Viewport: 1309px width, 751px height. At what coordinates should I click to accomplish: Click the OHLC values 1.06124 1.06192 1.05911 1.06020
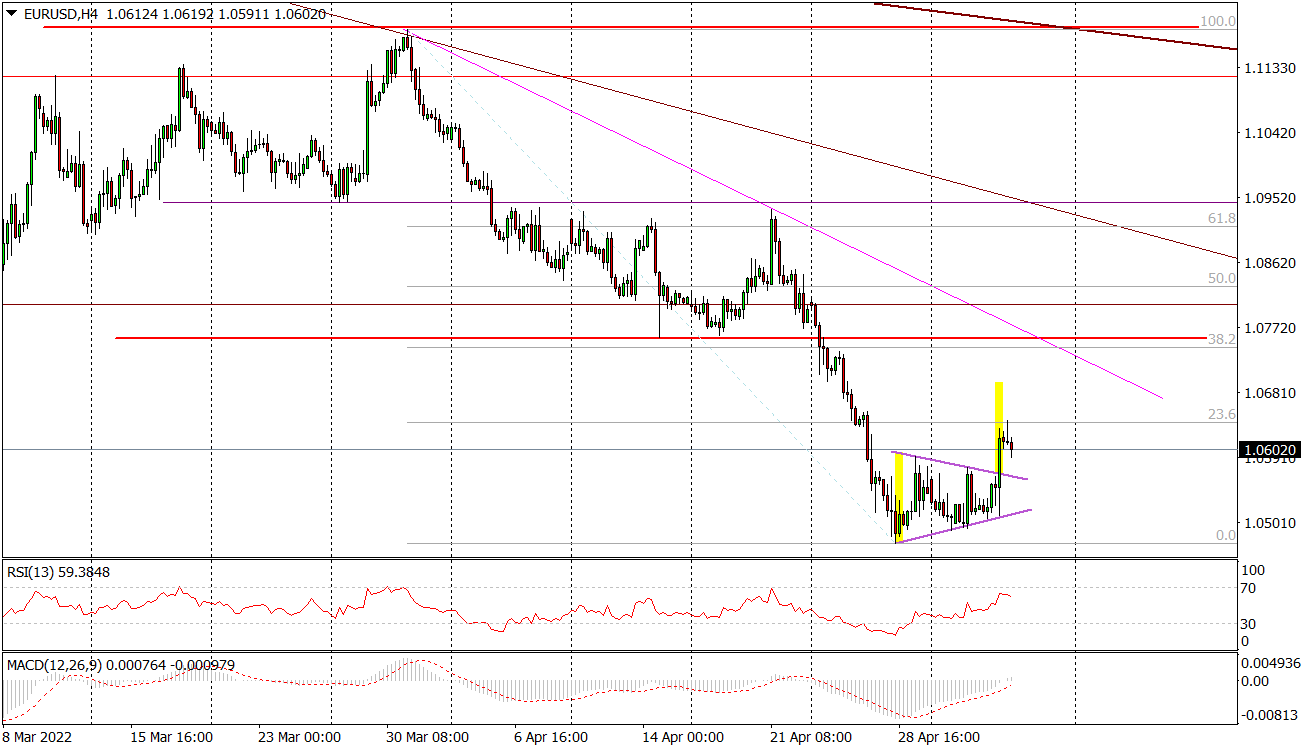[215, 14]
